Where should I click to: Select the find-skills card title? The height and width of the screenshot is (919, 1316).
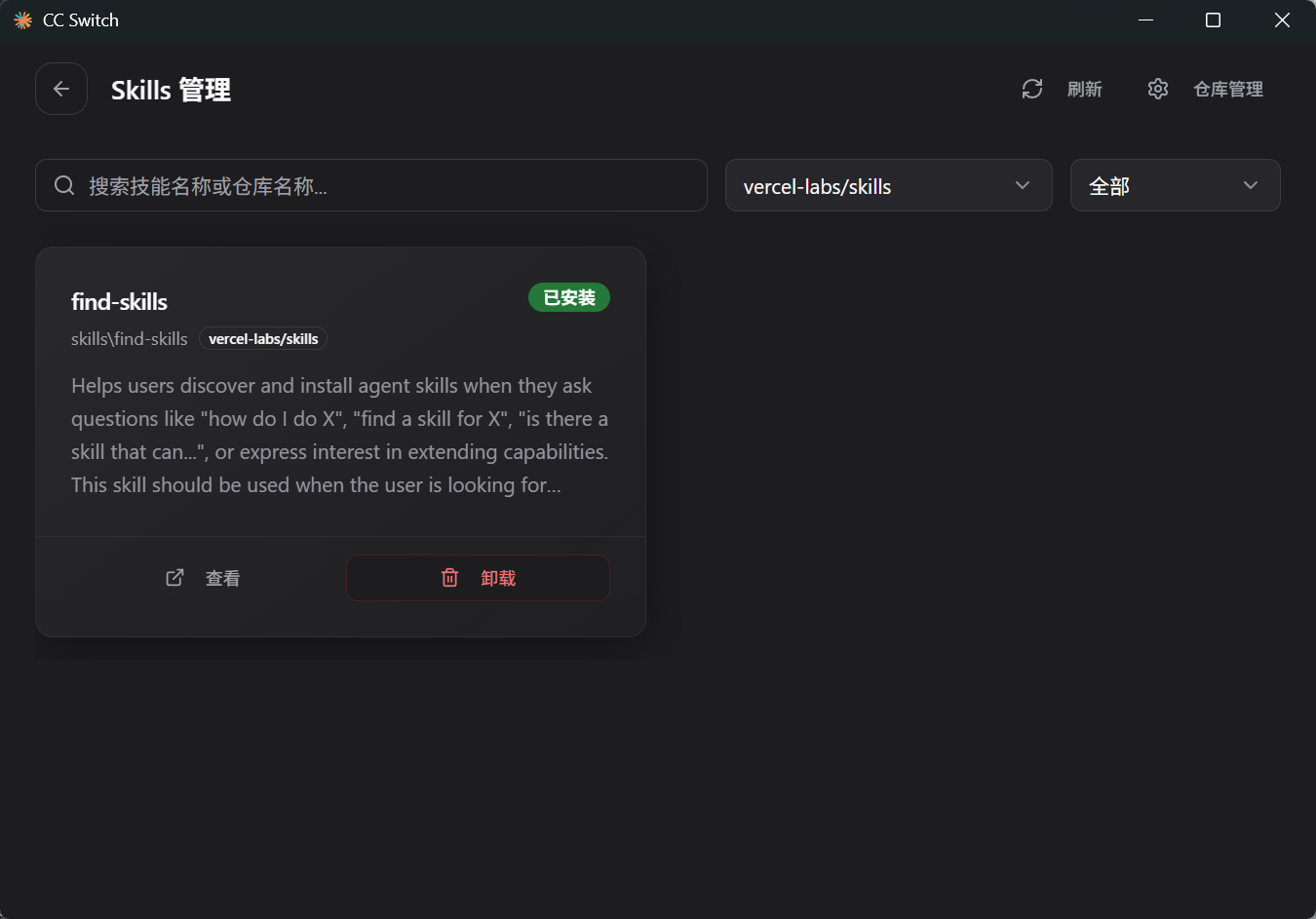(119, 302)
